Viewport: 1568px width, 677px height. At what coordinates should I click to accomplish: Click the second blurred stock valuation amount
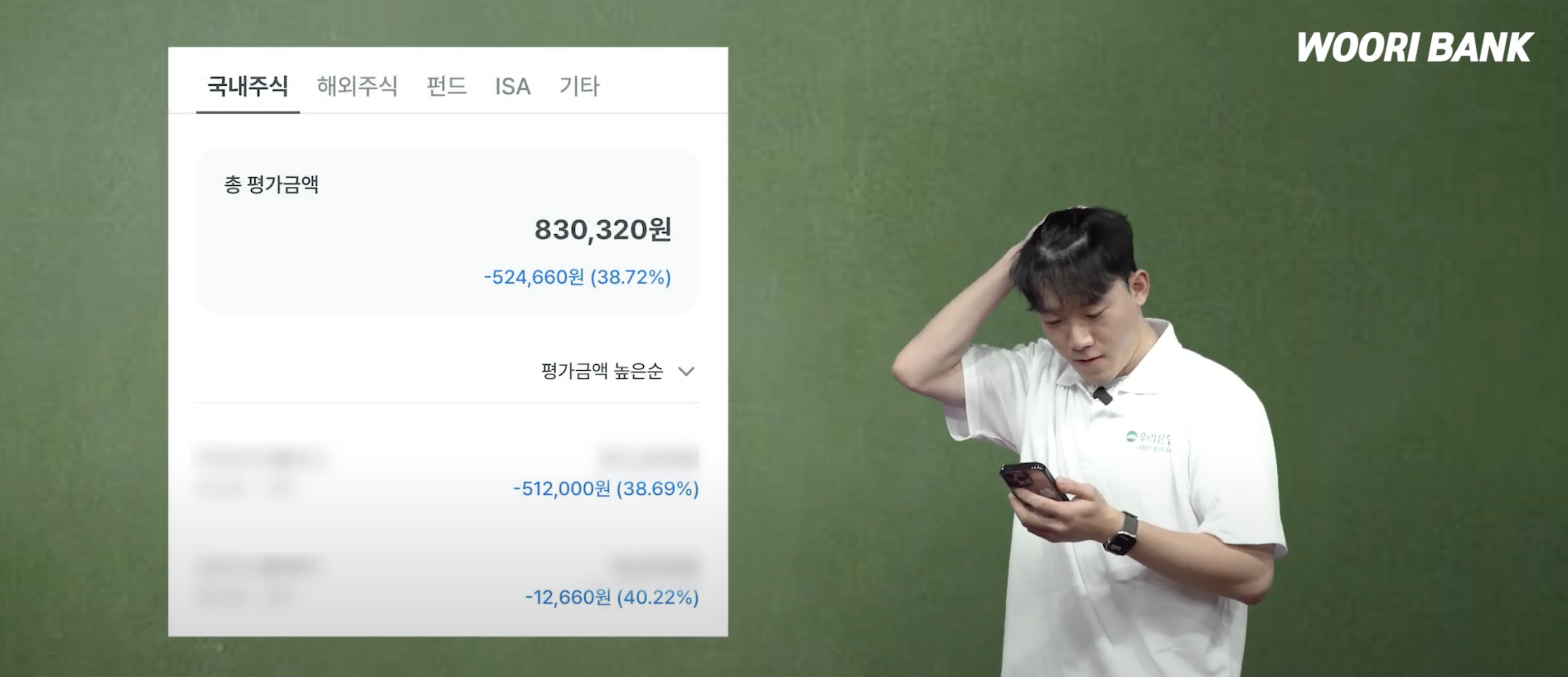[x=656, y=566]
